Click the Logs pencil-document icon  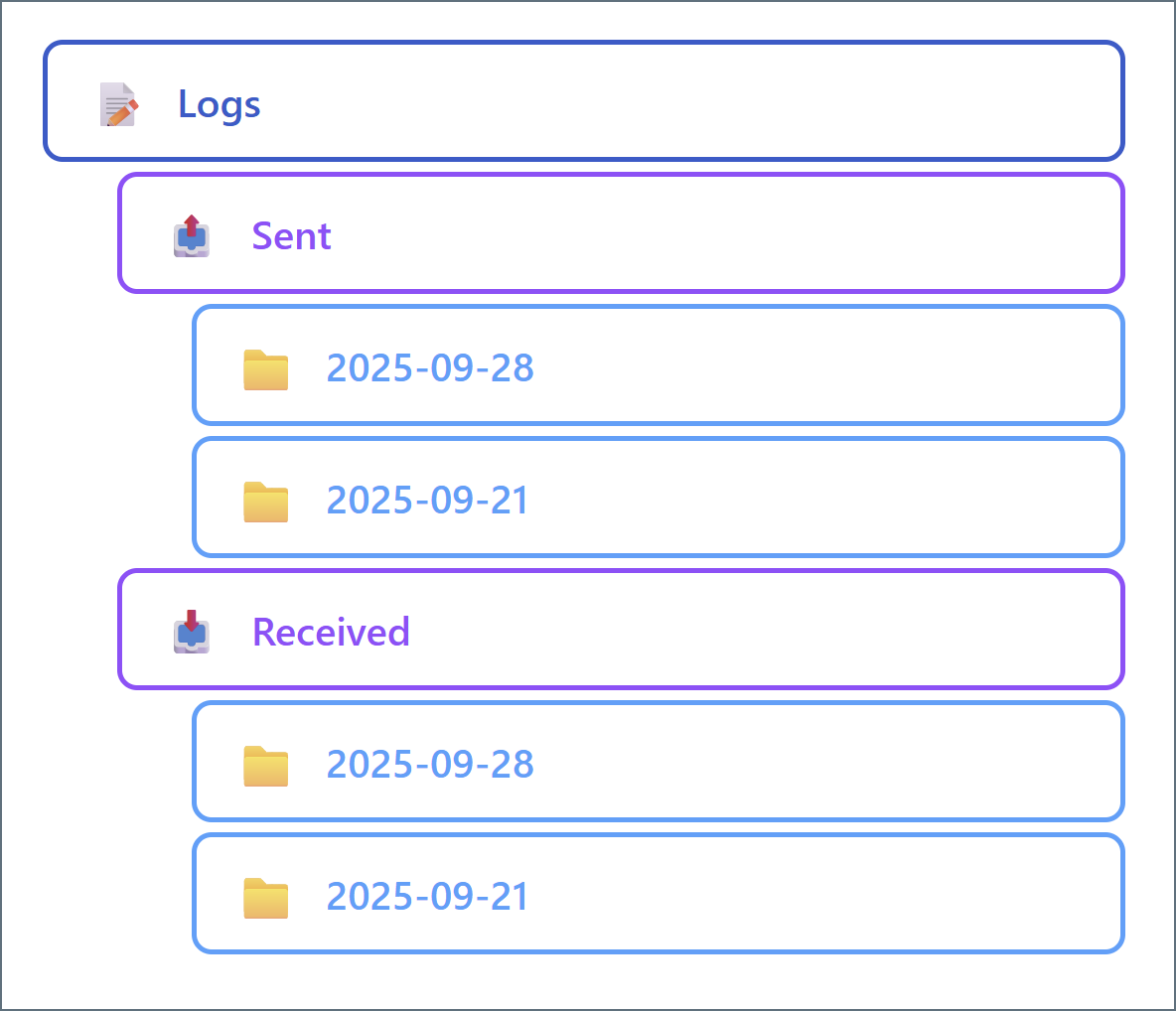pos(119,104)
